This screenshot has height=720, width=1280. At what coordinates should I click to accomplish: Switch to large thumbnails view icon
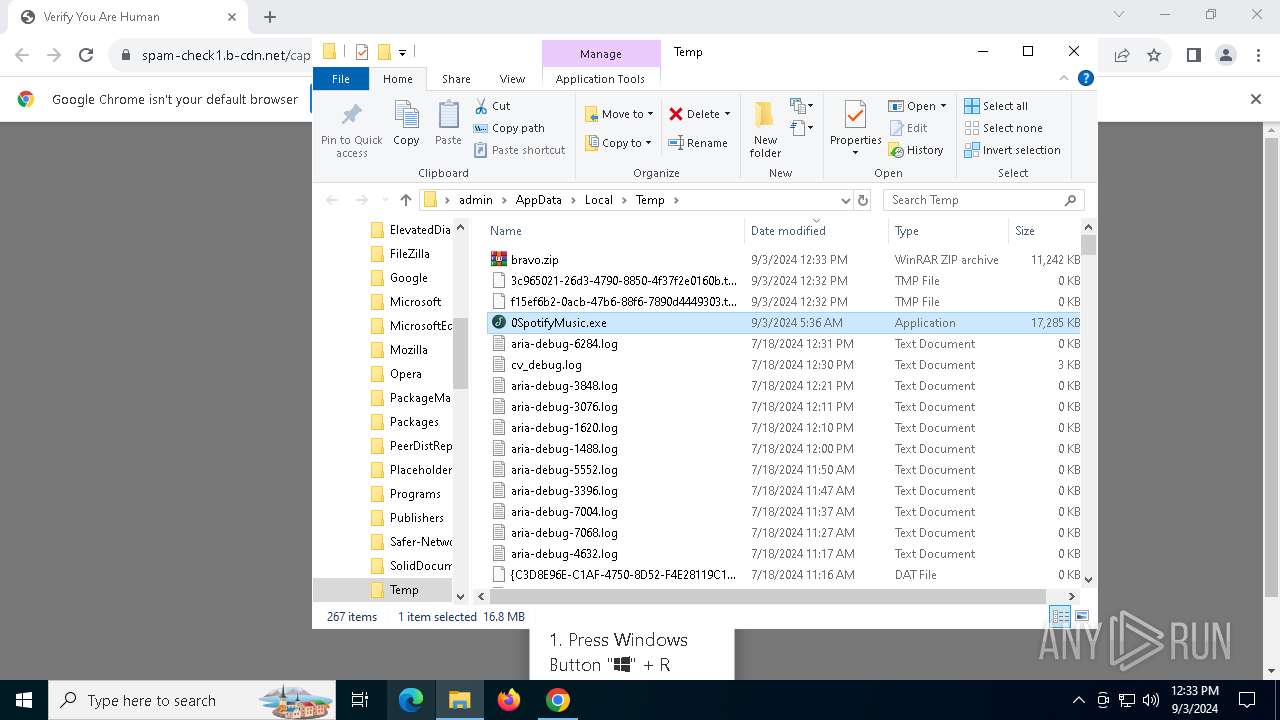1081,617
